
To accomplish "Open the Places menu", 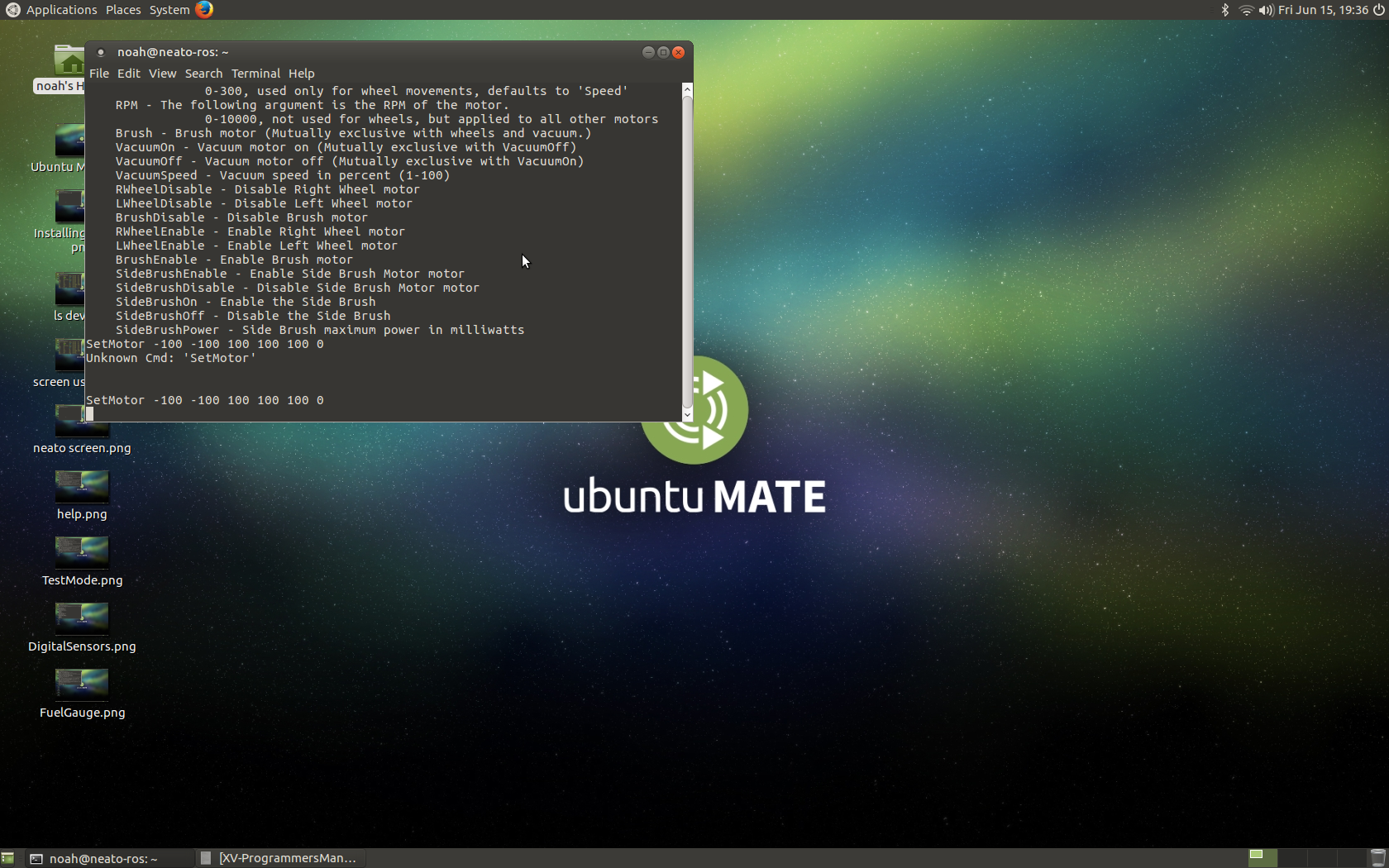I will coord(123,10).
